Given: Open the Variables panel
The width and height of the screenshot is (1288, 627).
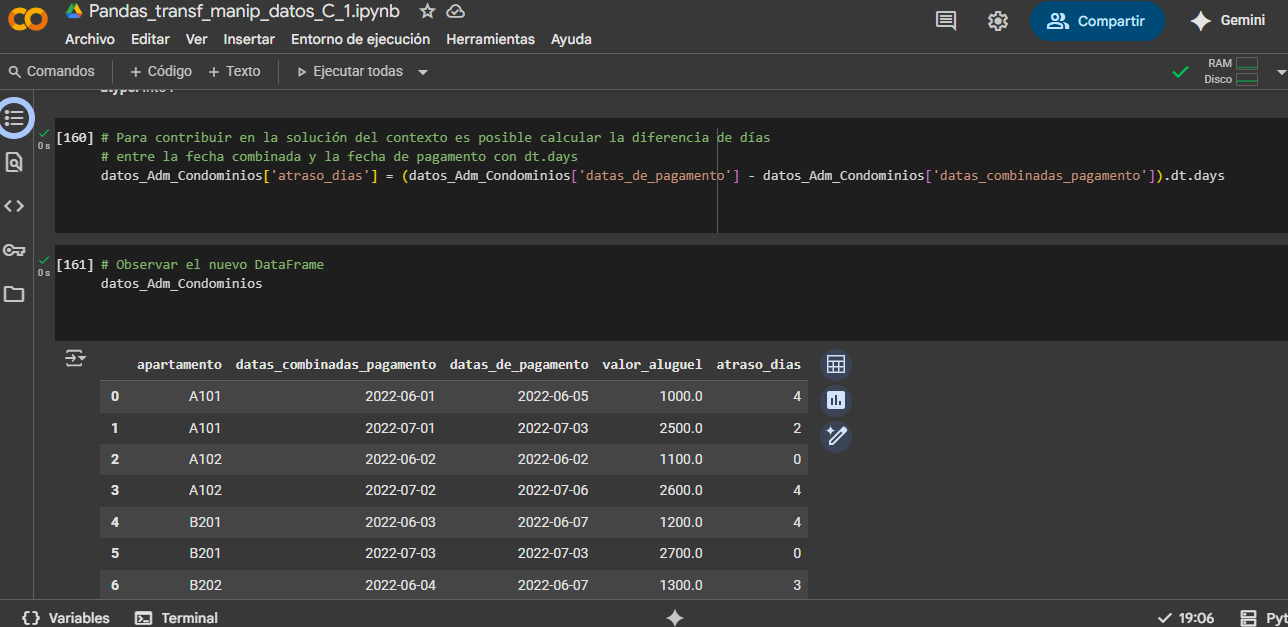Looking at the screenshot, I should (x=66, y=618).
